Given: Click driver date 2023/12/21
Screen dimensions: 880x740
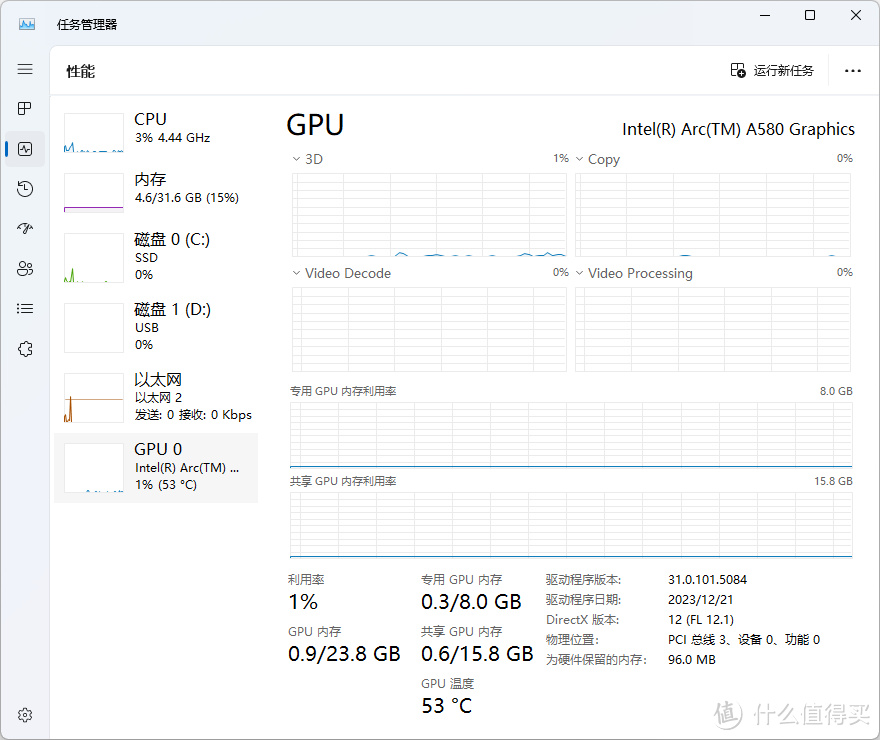Looking at the screenshot, I should coord(700,600).
